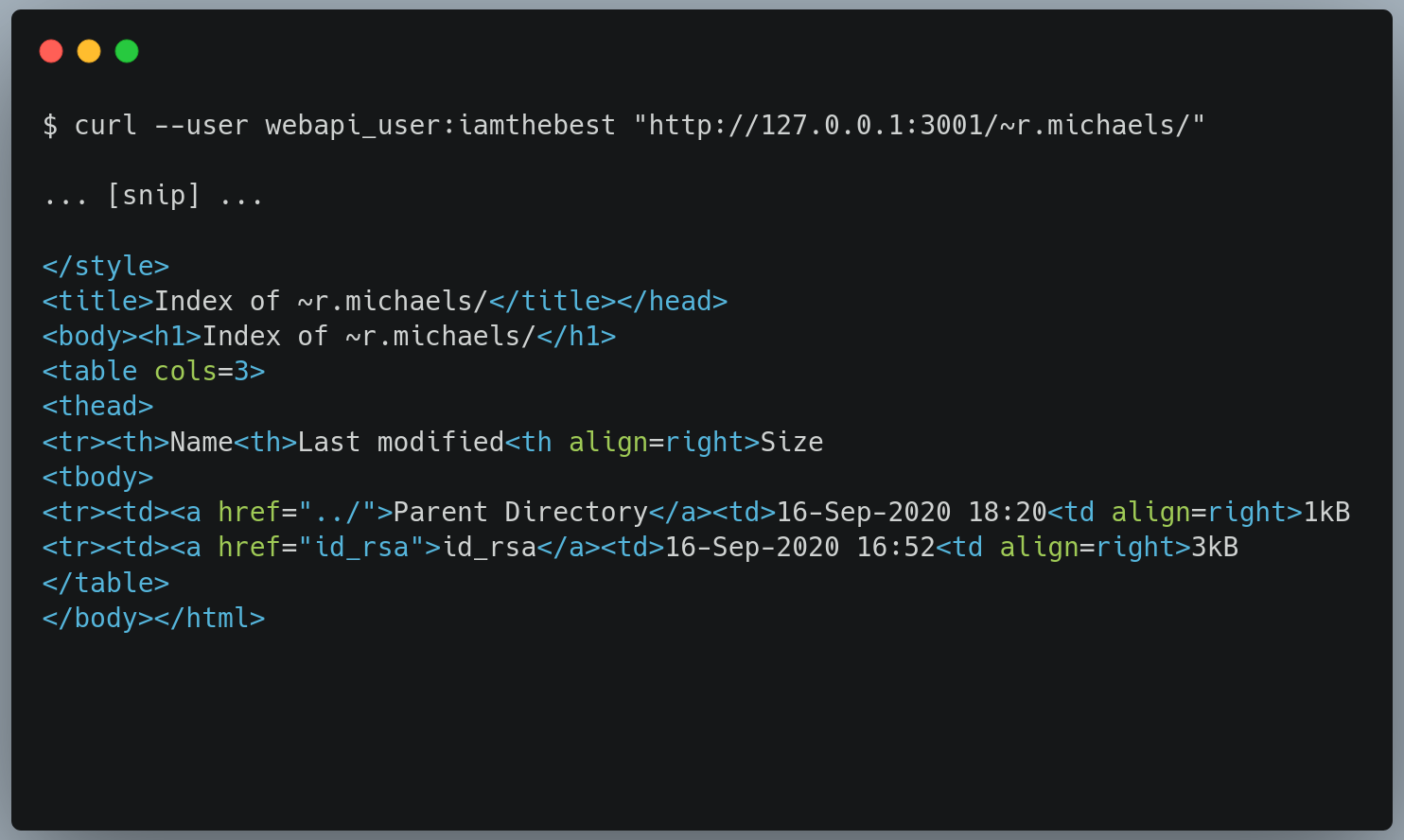The image size is (1404, 840).
Task: Click the Parent Directory link text
Action: point(520,513)
